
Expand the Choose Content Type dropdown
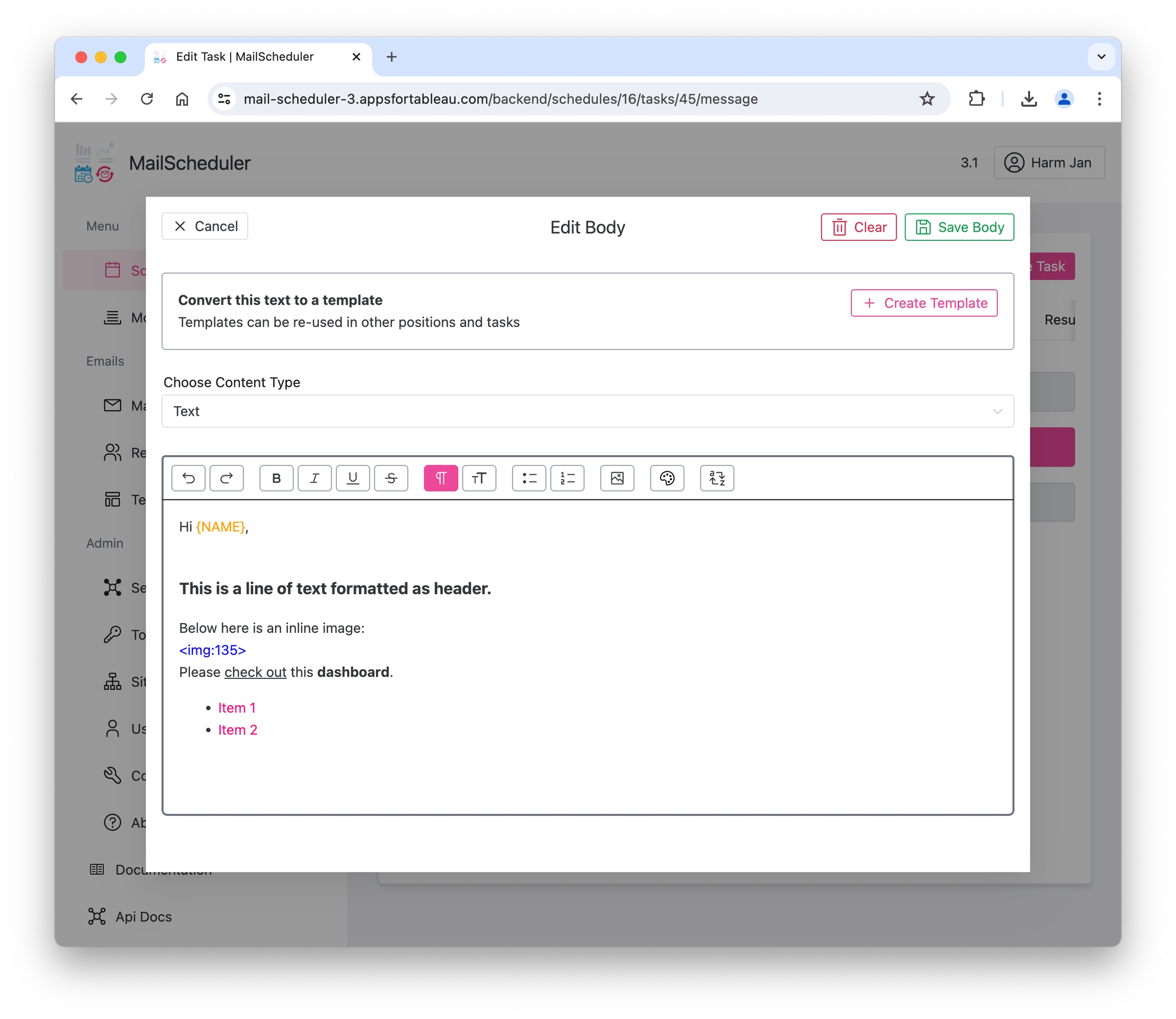(x=587, y=411)
